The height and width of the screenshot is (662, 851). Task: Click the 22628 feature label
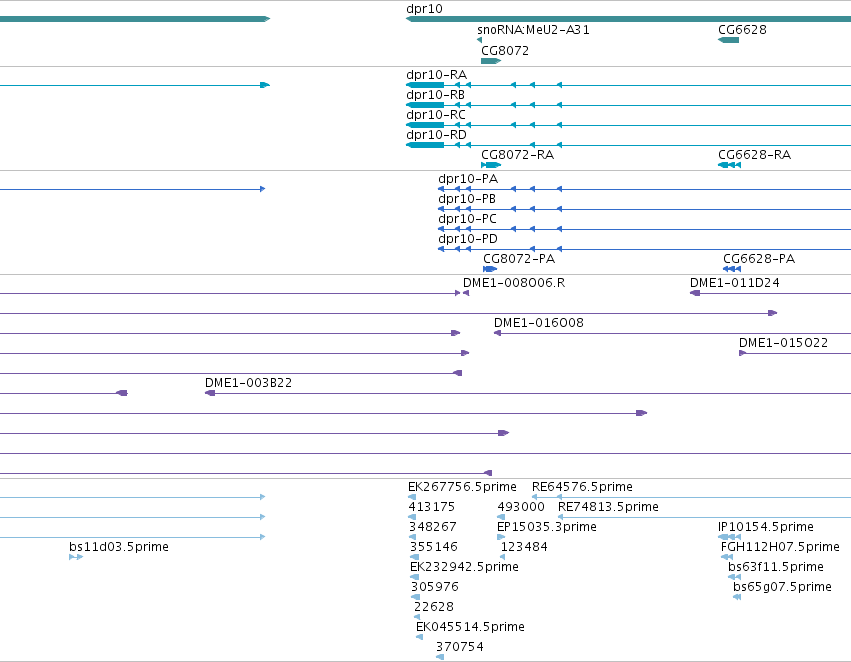click(434, 607)
